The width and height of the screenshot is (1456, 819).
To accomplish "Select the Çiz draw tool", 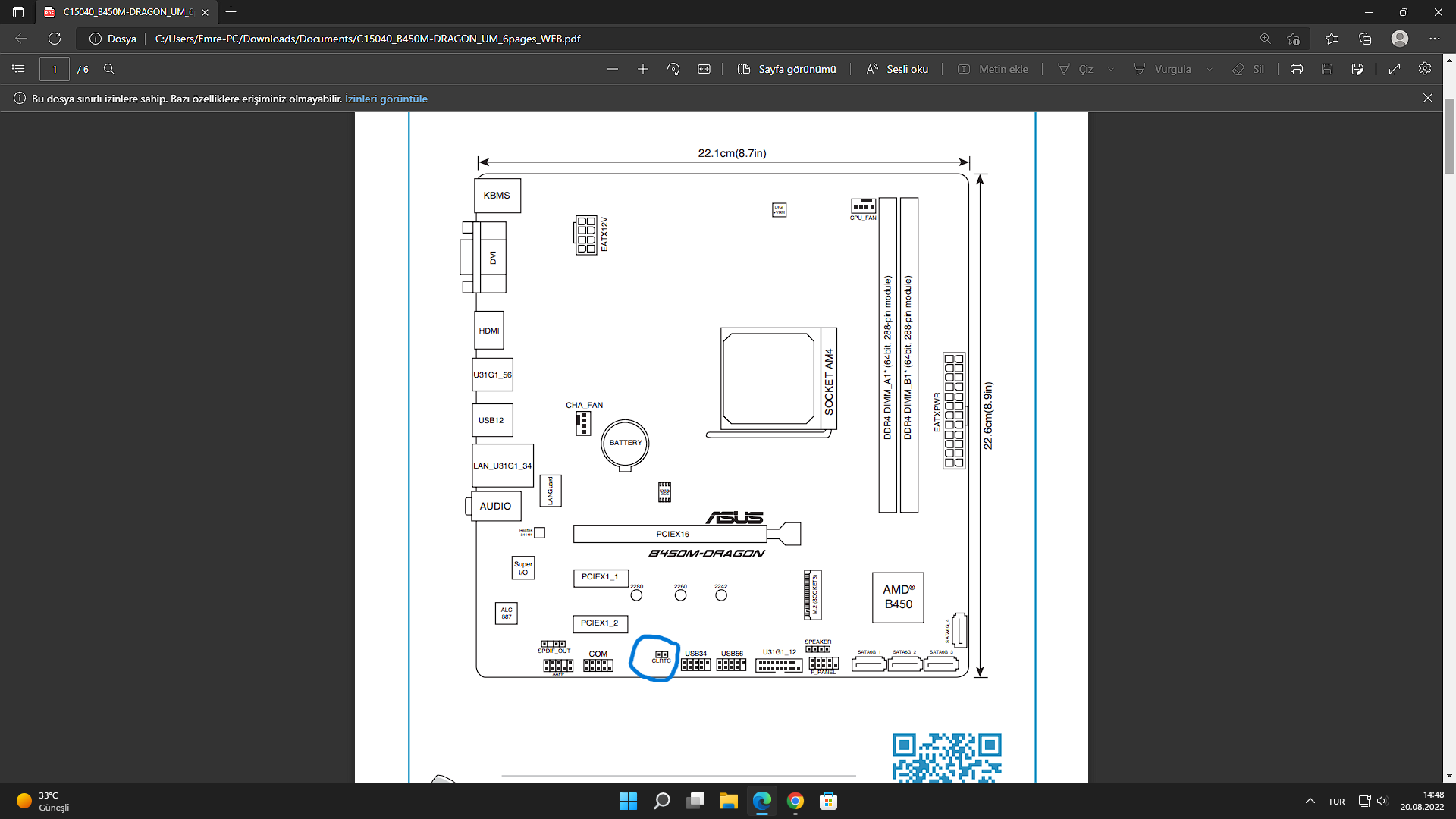I will coord(1075,69).
